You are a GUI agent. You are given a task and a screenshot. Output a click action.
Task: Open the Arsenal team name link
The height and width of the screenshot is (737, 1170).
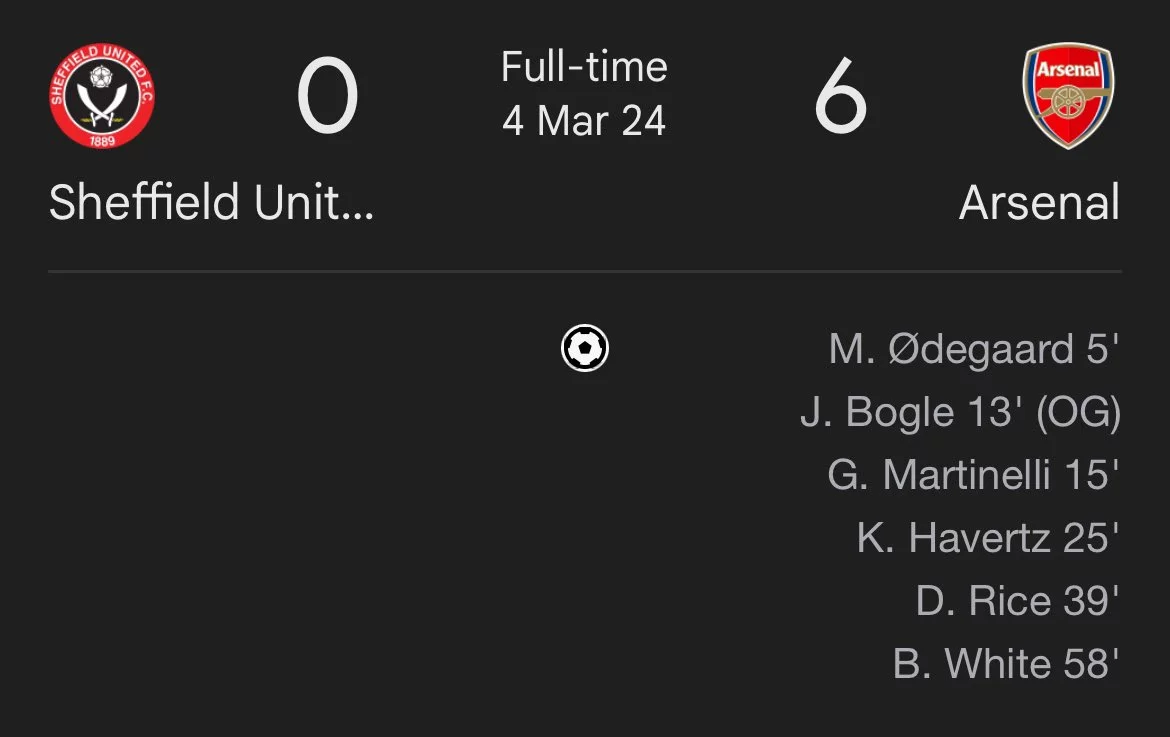(x=1039, y=202)
